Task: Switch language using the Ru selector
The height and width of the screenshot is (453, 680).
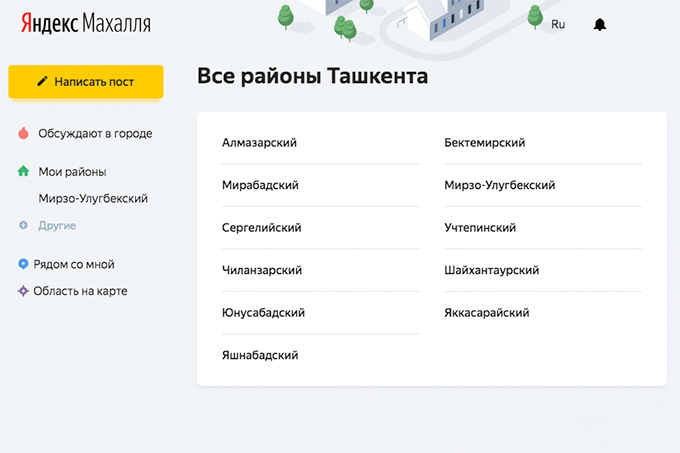Action: pyautogui.click(x=558, y=24)
